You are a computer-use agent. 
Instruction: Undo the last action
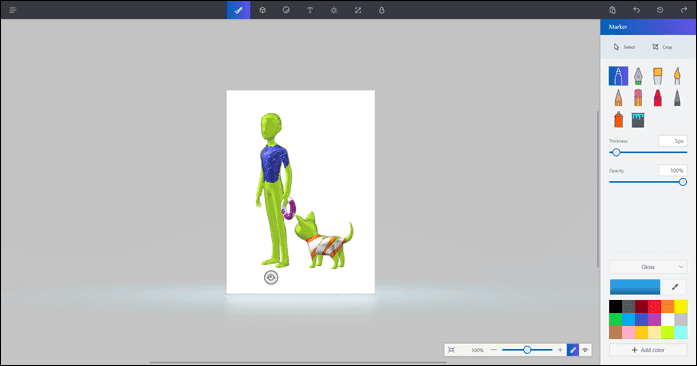636,10
